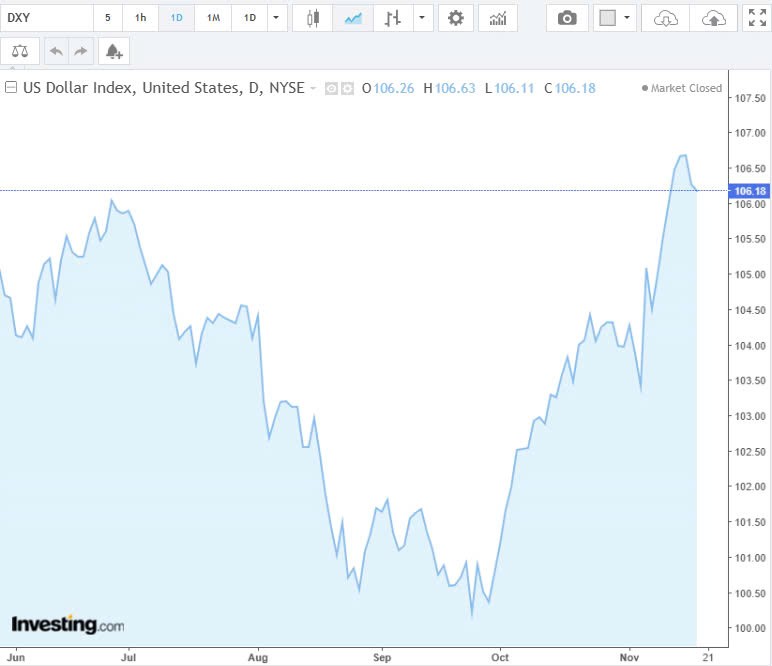The width and height of the screenshot is (772, 666).
Task: Open the chart style dropdown arrow
Action: click(x=422, y=18)
